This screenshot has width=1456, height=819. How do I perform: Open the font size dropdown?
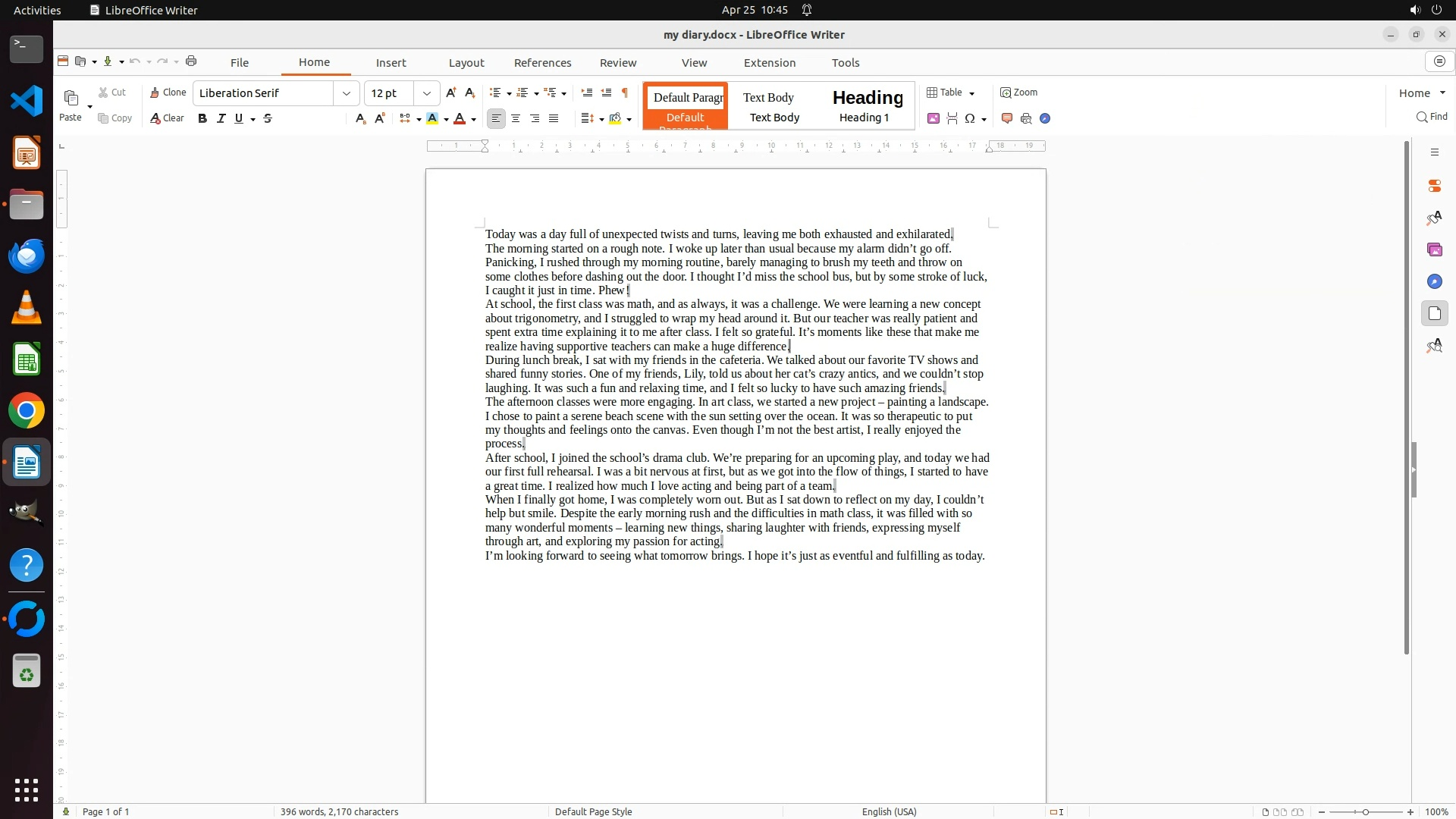point(427,93)
